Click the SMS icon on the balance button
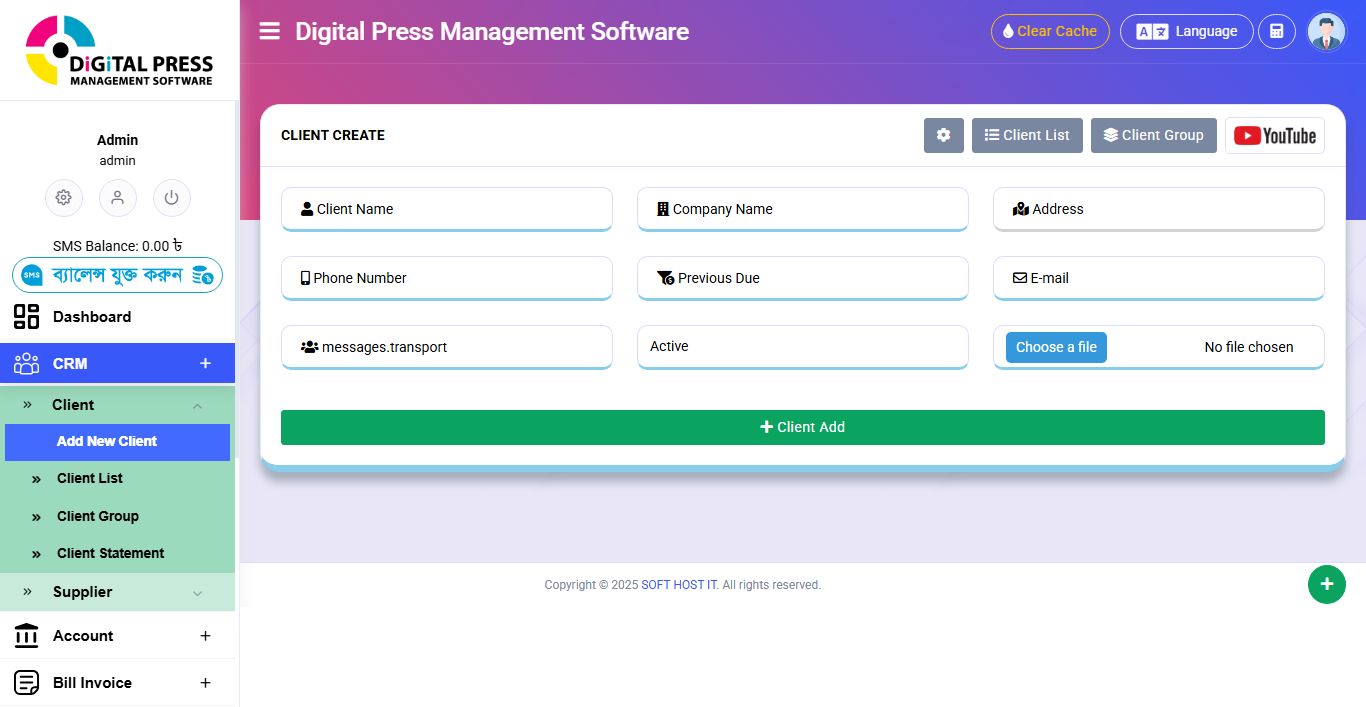The width and height of the screenshot is (1366, 707). tap(34, 274)
